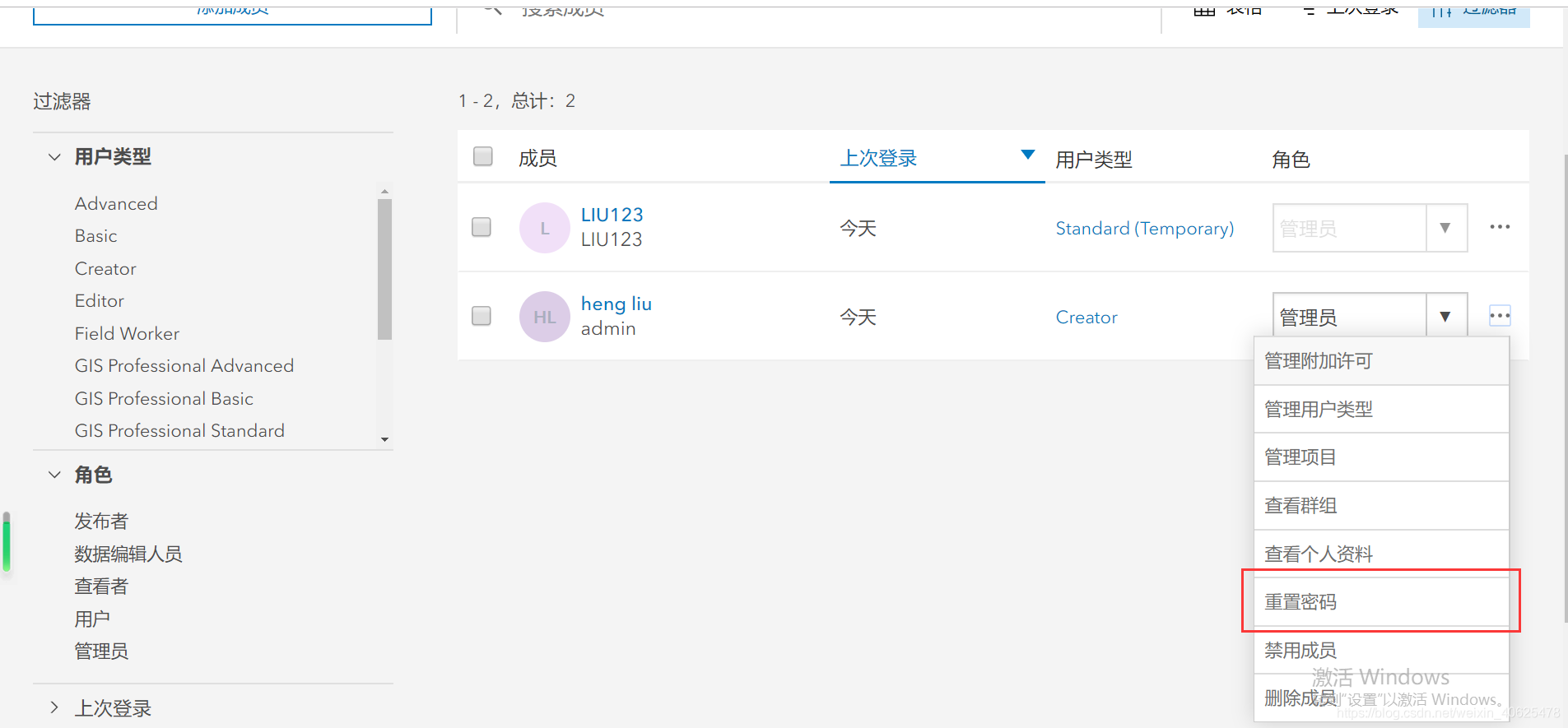1568x728 pixels.
Task: Filter by Creator user type in sidebar
Action: coord(105,269)
